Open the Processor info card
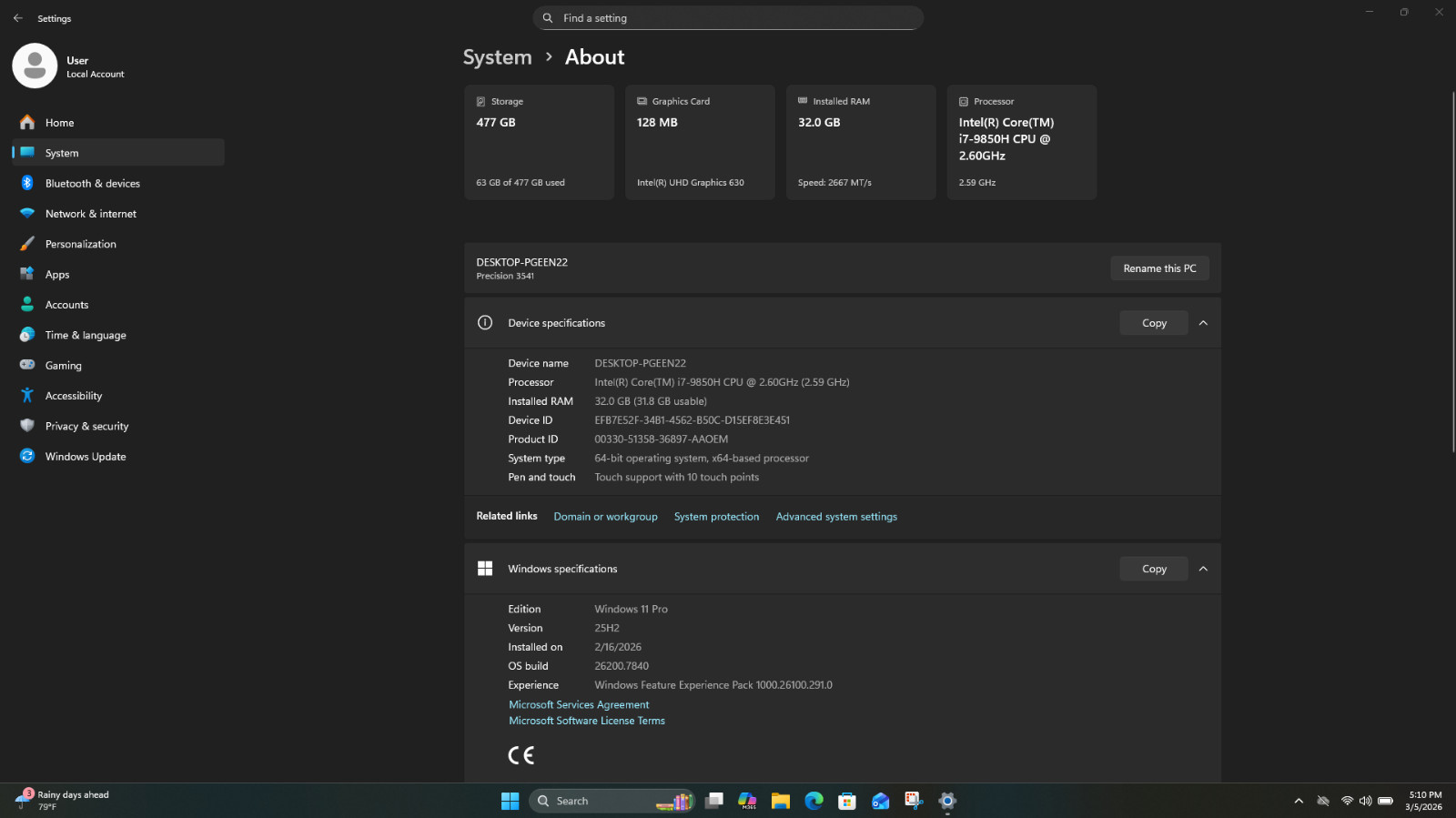The width and height of the screenshot is (1456, 818). point(1022,142)
